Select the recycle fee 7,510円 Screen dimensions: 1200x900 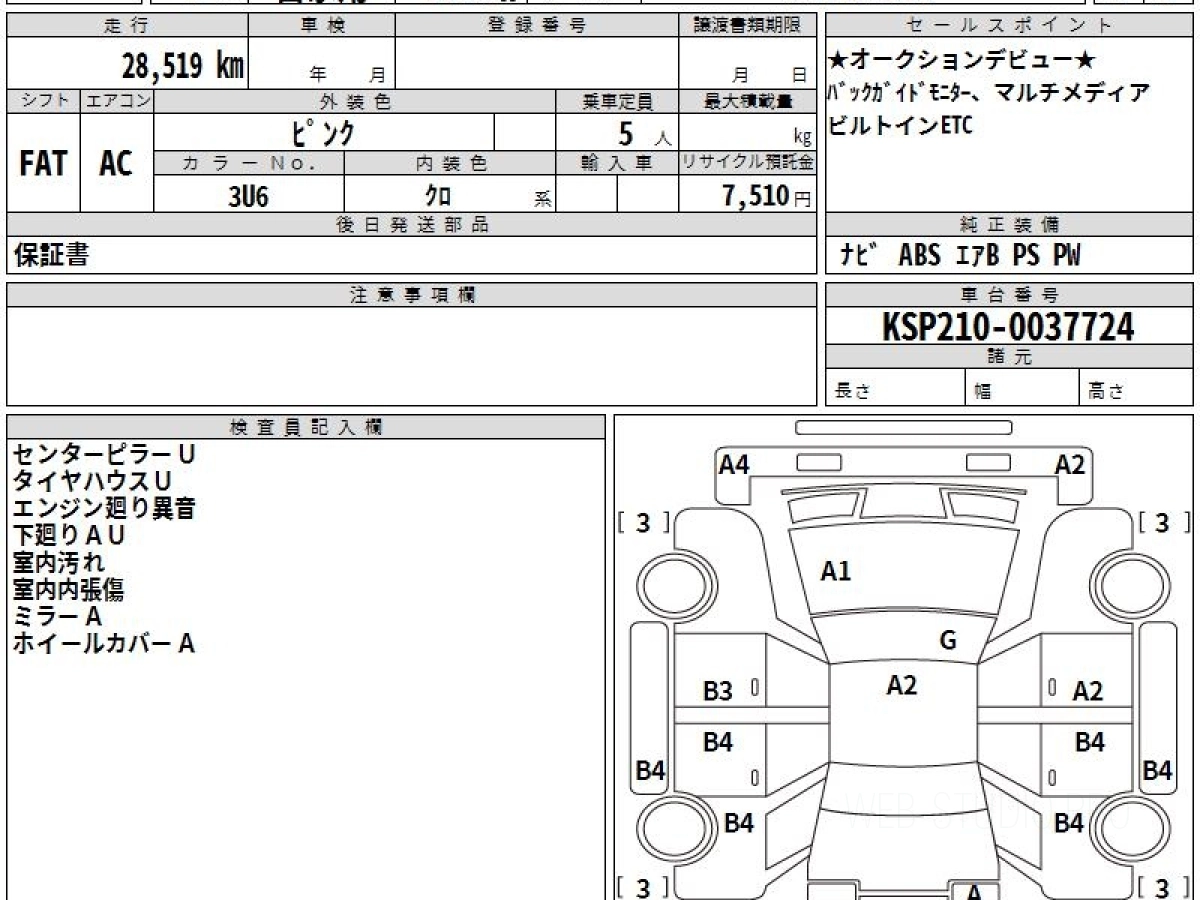tap(766, 196)
